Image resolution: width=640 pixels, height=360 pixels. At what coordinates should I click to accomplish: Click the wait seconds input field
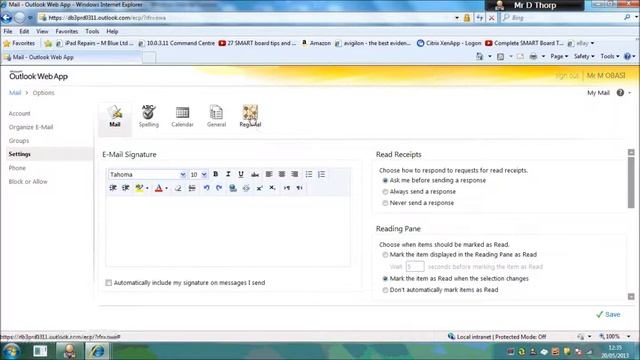pos(415,267)
